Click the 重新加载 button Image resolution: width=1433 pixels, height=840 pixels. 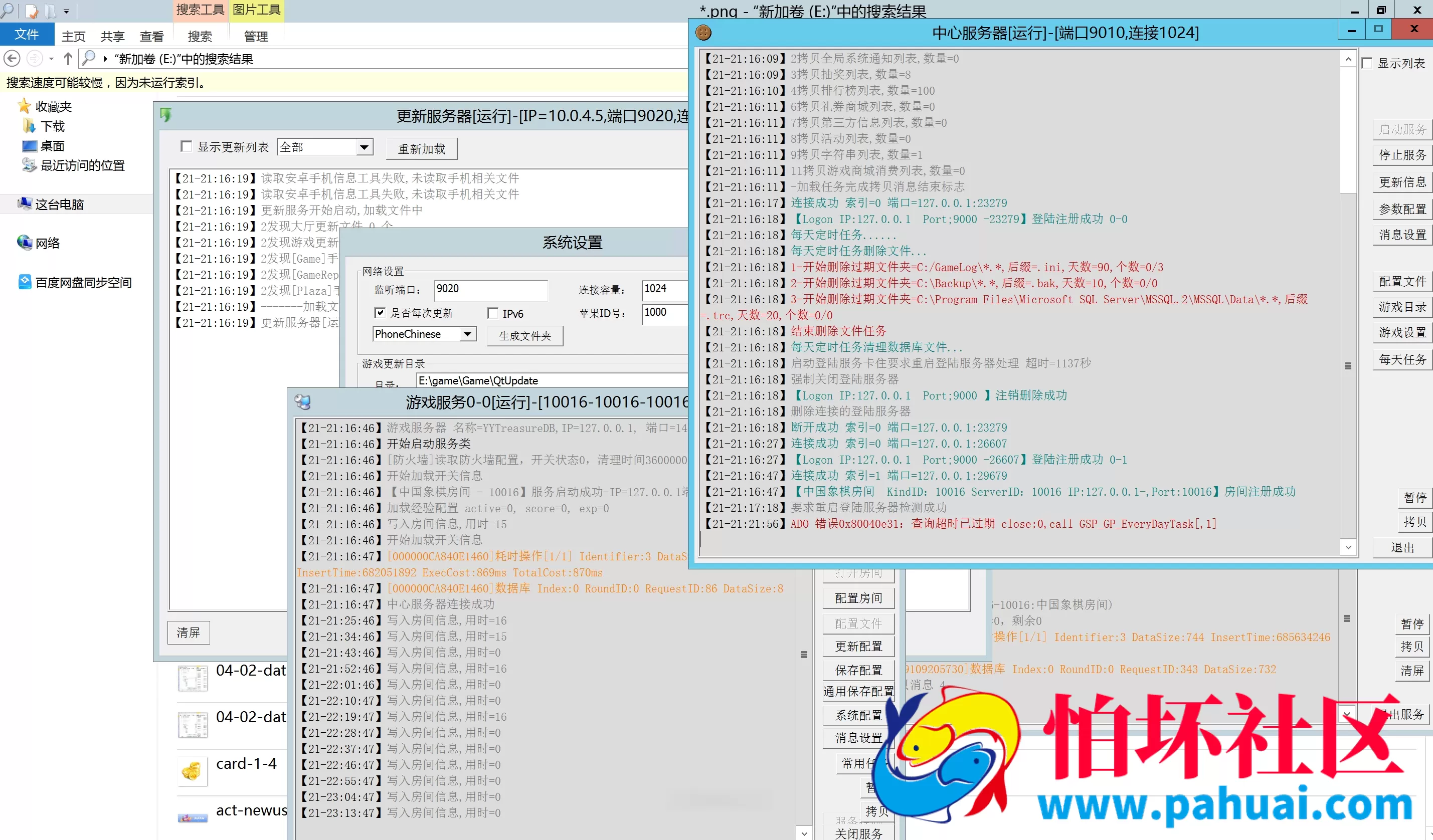(x=421, y=149)
